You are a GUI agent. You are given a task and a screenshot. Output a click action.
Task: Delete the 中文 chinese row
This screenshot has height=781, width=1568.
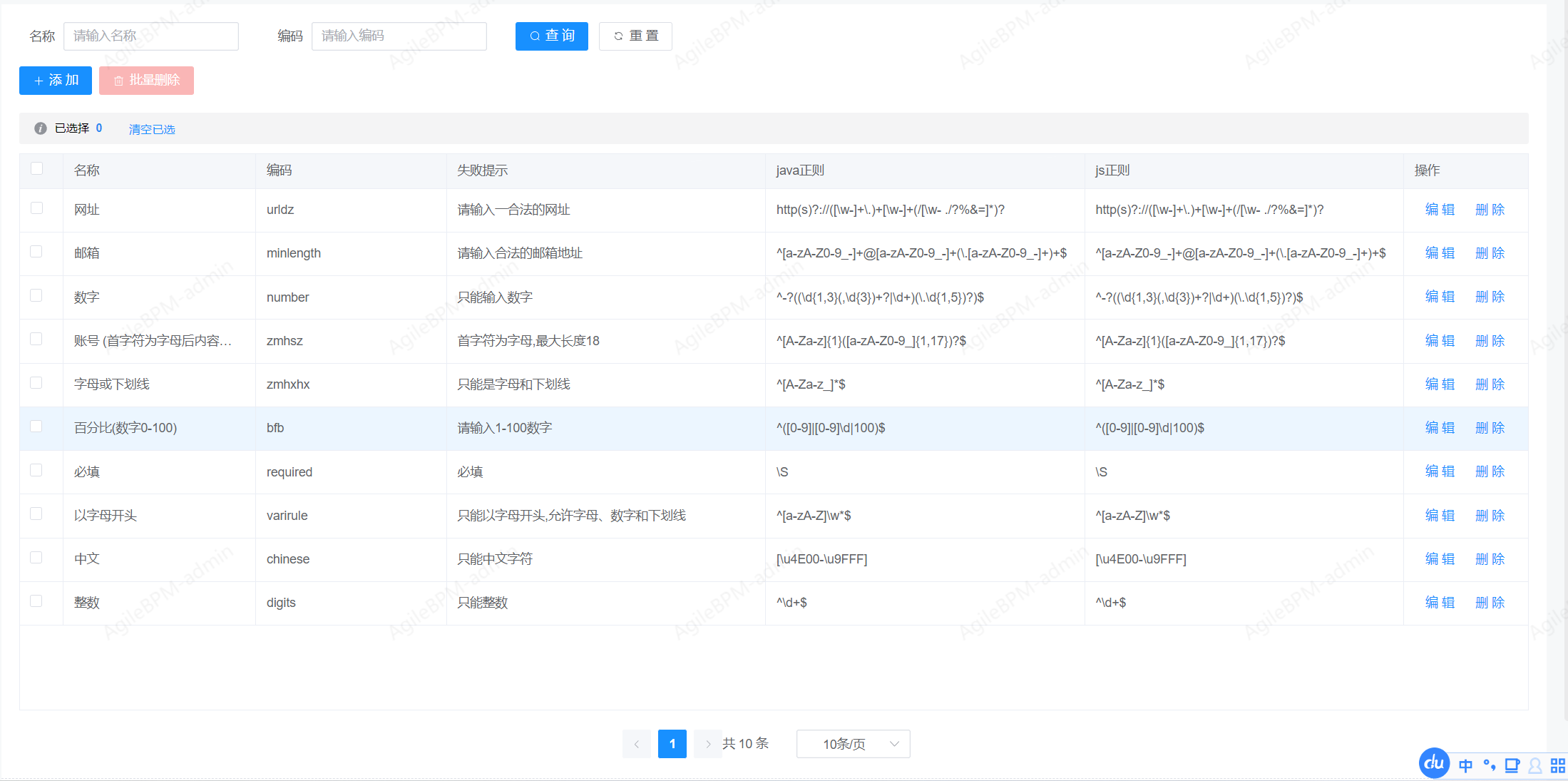pos(1490,559)
